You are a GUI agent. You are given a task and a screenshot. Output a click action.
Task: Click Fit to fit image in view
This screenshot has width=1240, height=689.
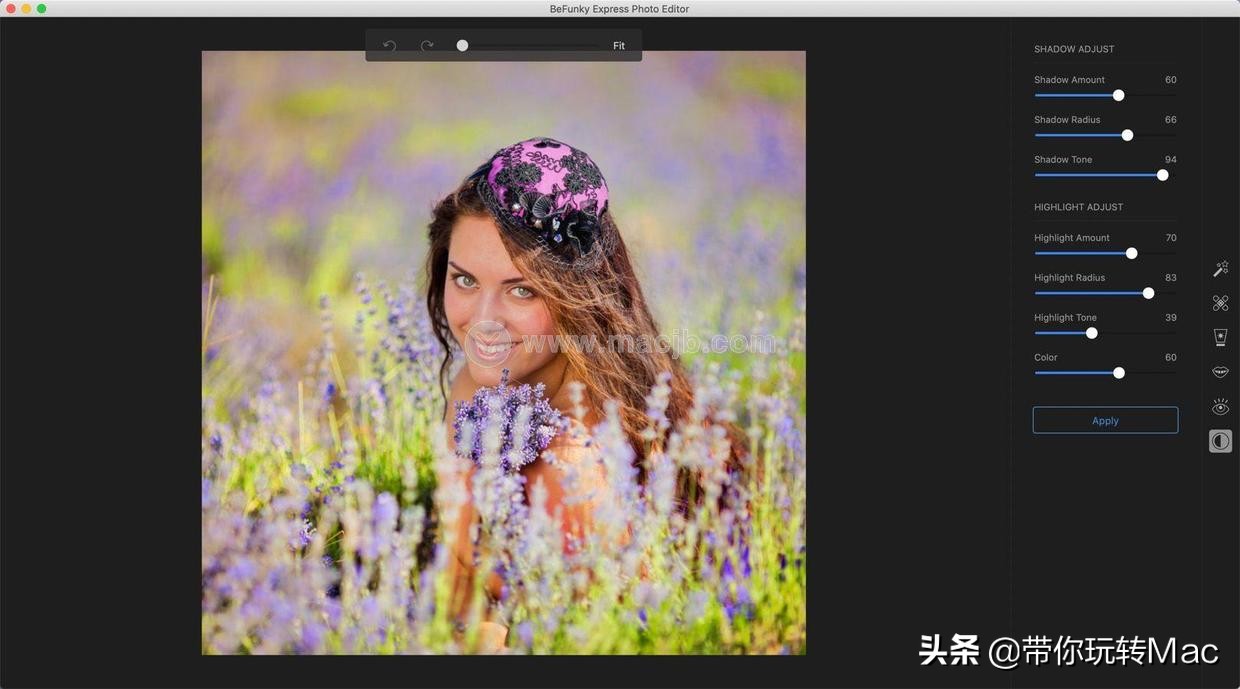click(x=619, y=46)
